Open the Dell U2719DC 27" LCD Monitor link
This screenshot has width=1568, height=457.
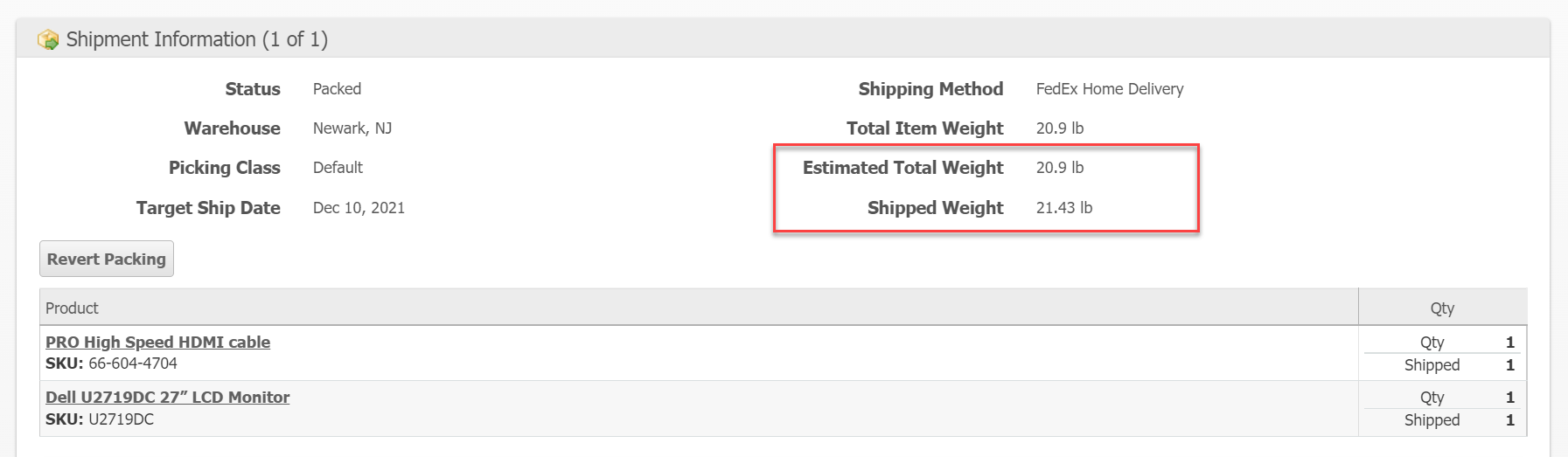[x=167, y=397]
